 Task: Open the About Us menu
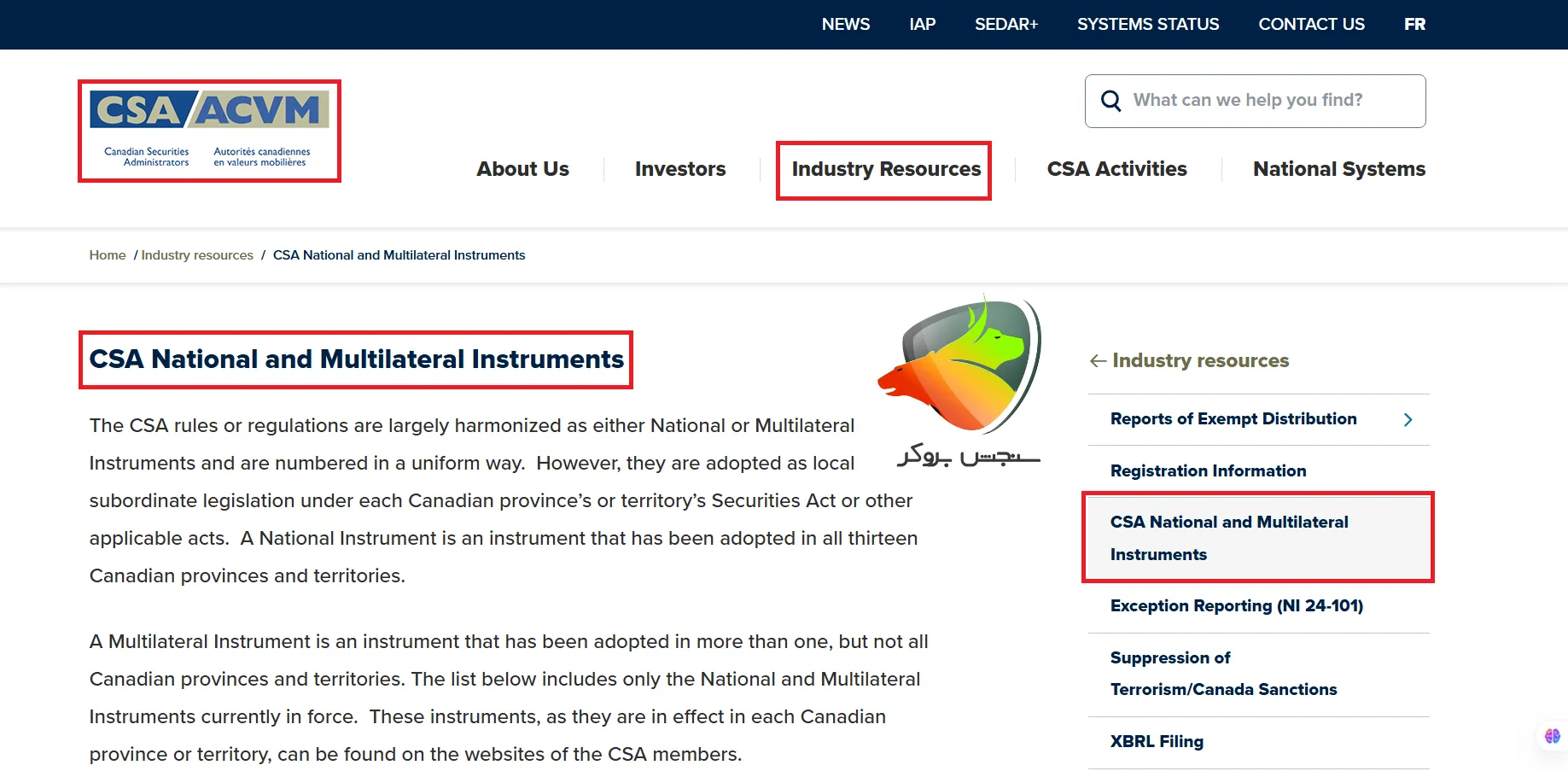[522, 169]
